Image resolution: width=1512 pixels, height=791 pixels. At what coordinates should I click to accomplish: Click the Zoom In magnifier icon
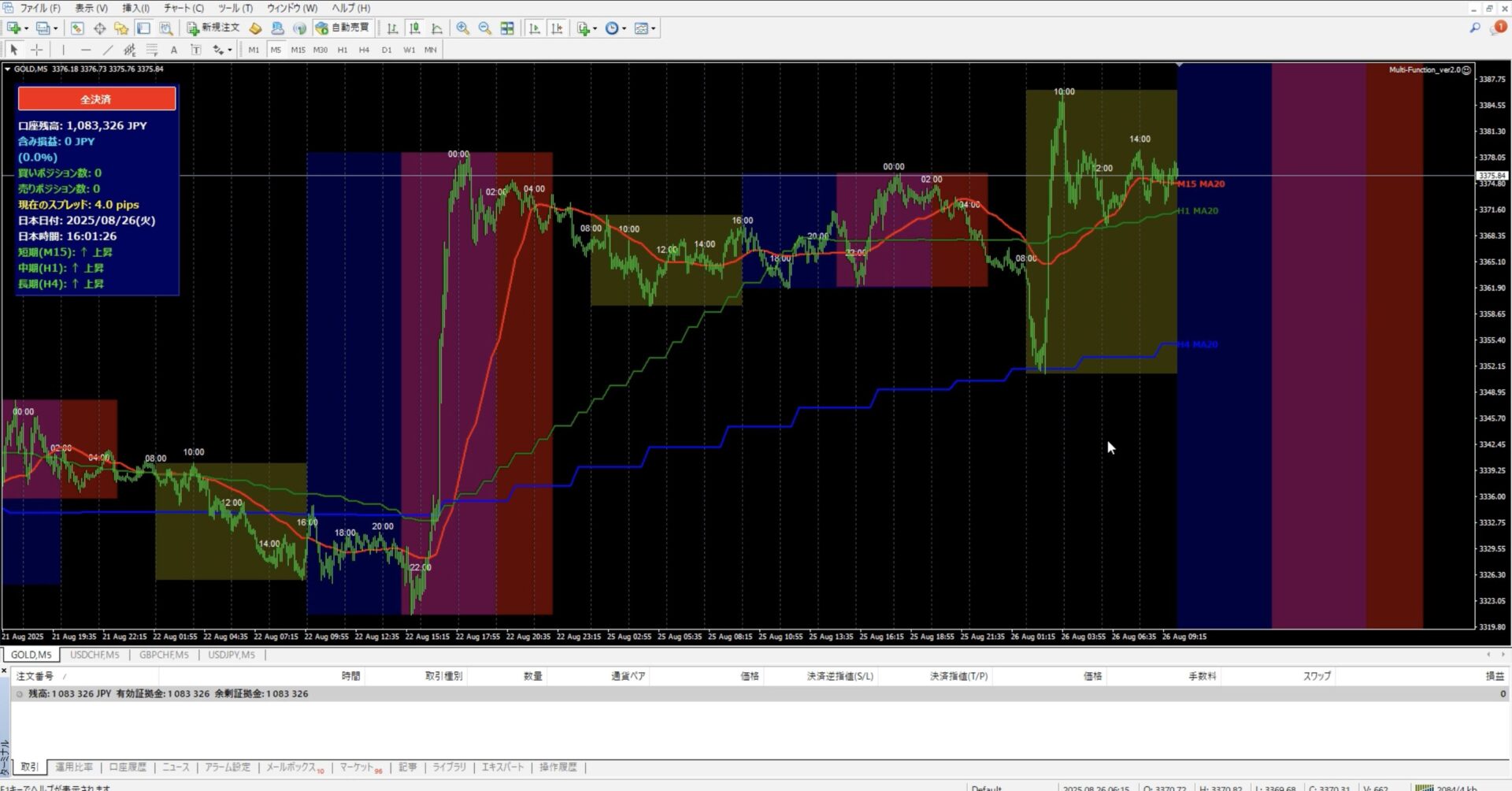463,28
